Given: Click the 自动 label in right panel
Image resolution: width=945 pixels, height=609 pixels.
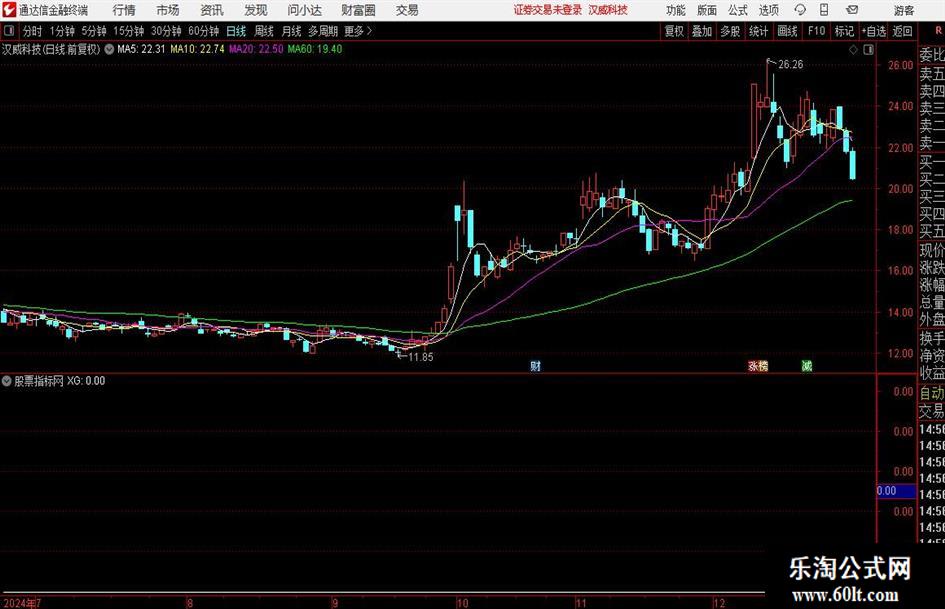Looking at the screenshot, I should pos(932,393).
